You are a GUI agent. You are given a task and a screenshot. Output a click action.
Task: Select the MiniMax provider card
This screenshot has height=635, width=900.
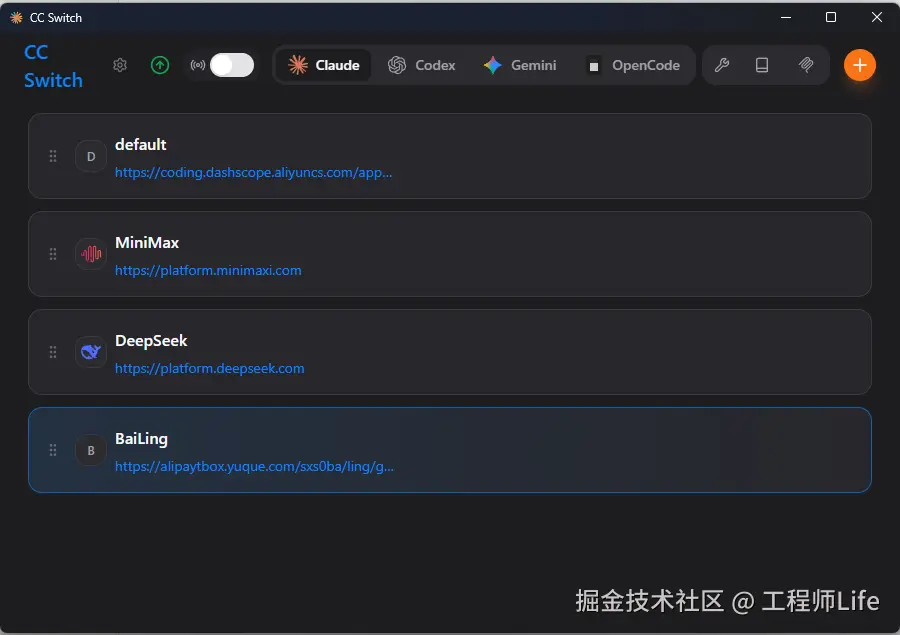coord(450,254)
